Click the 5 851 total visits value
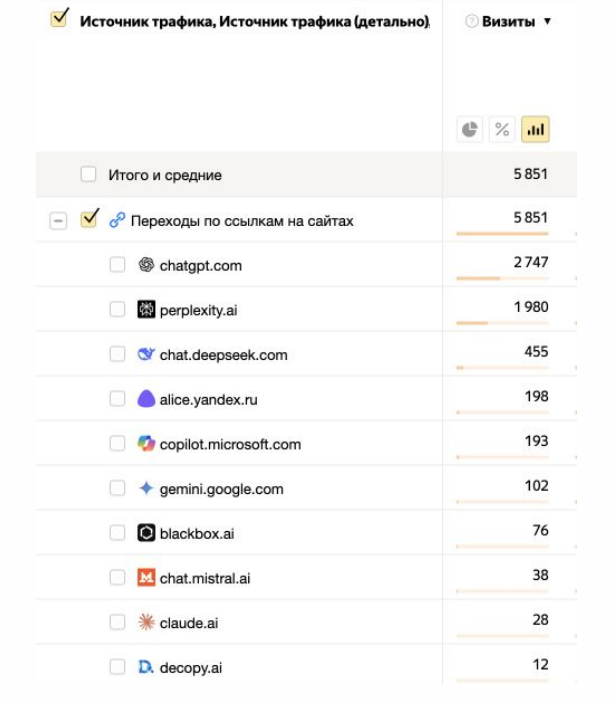The image size is (614, 702). coord(527,175)
